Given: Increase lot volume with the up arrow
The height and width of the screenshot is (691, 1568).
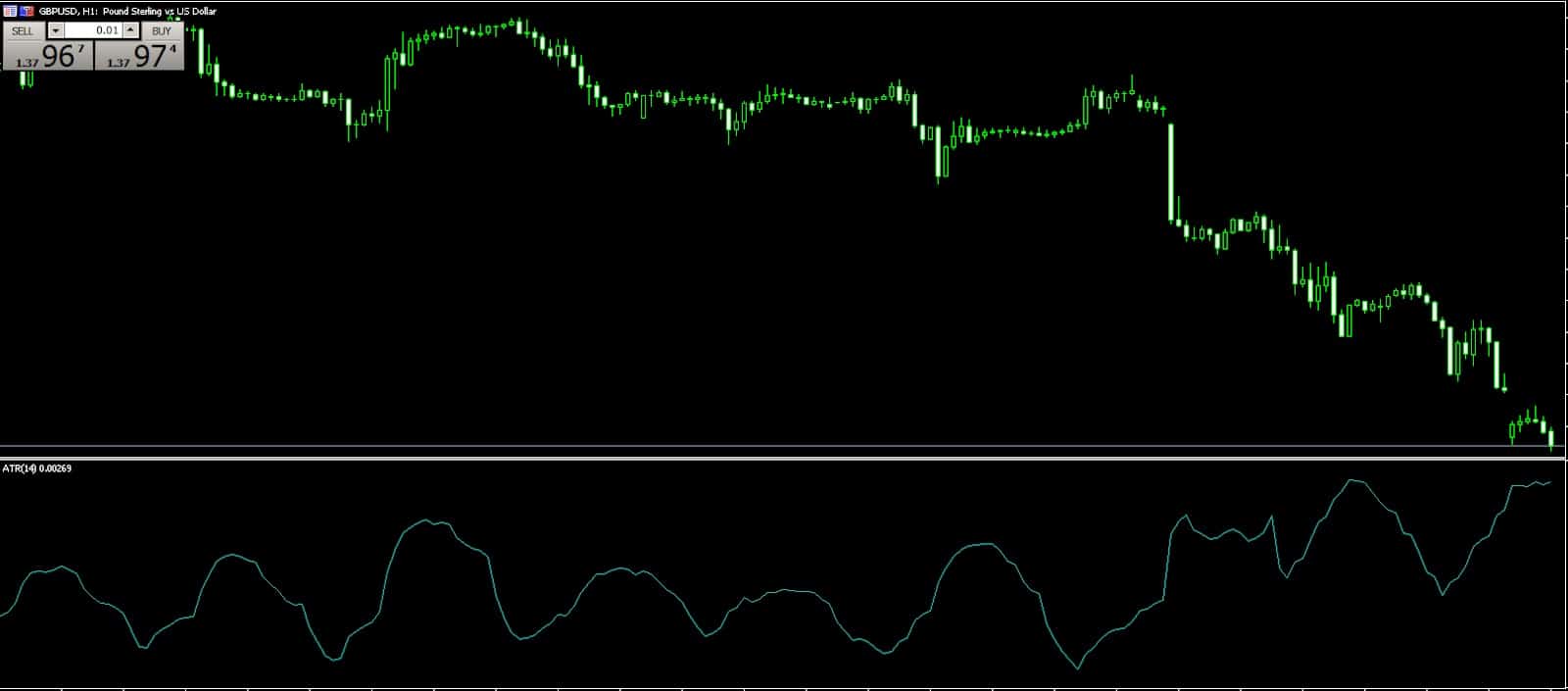Looking at the screenshot, I should click(131, 31).
